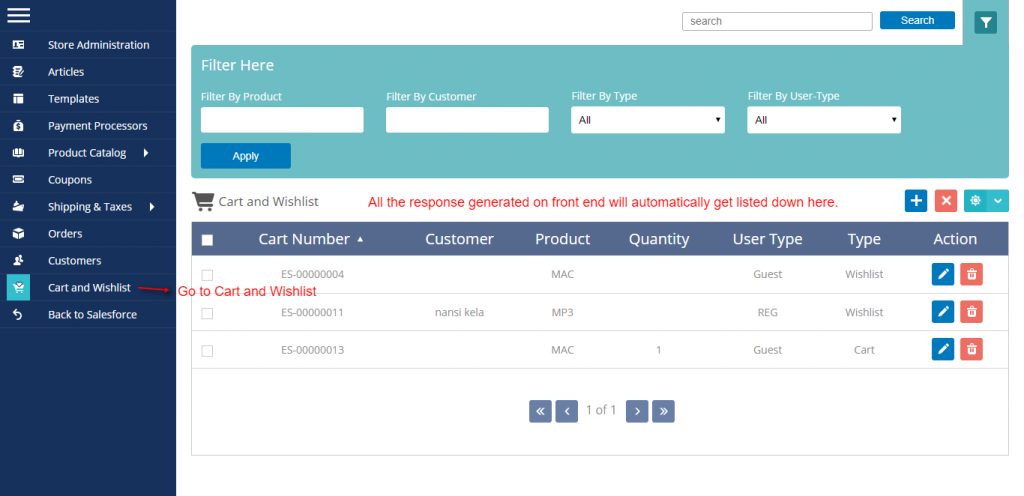Delete cart ES-00000011 using trash icon

(971, 312)
